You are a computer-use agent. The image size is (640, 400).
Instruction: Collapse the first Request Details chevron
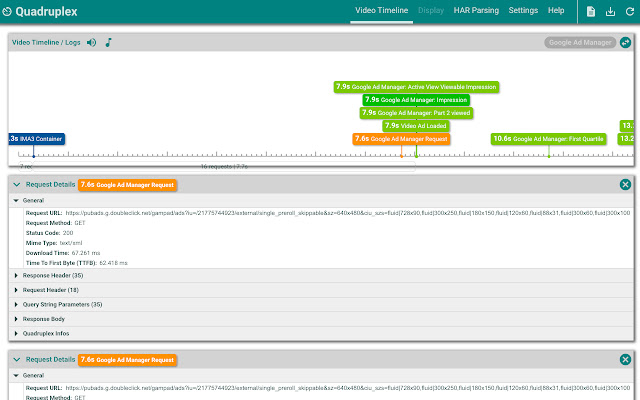tap(17, 184)
